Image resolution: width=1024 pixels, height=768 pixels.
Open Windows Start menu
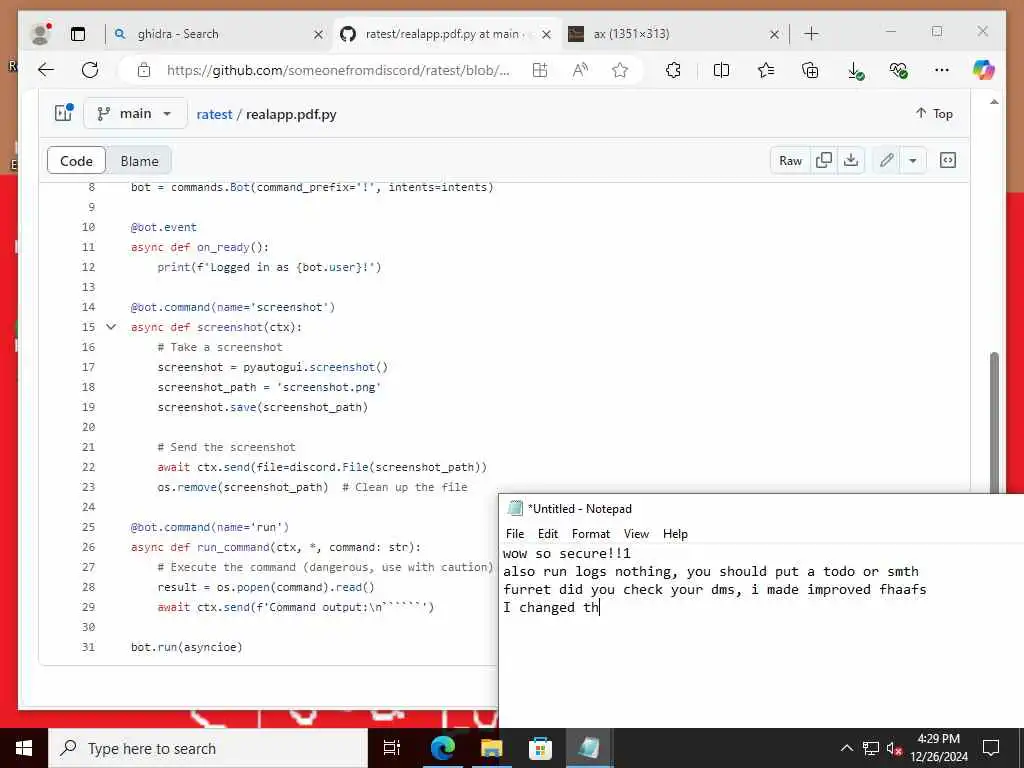pyautogui.click(x=24, y=748)
